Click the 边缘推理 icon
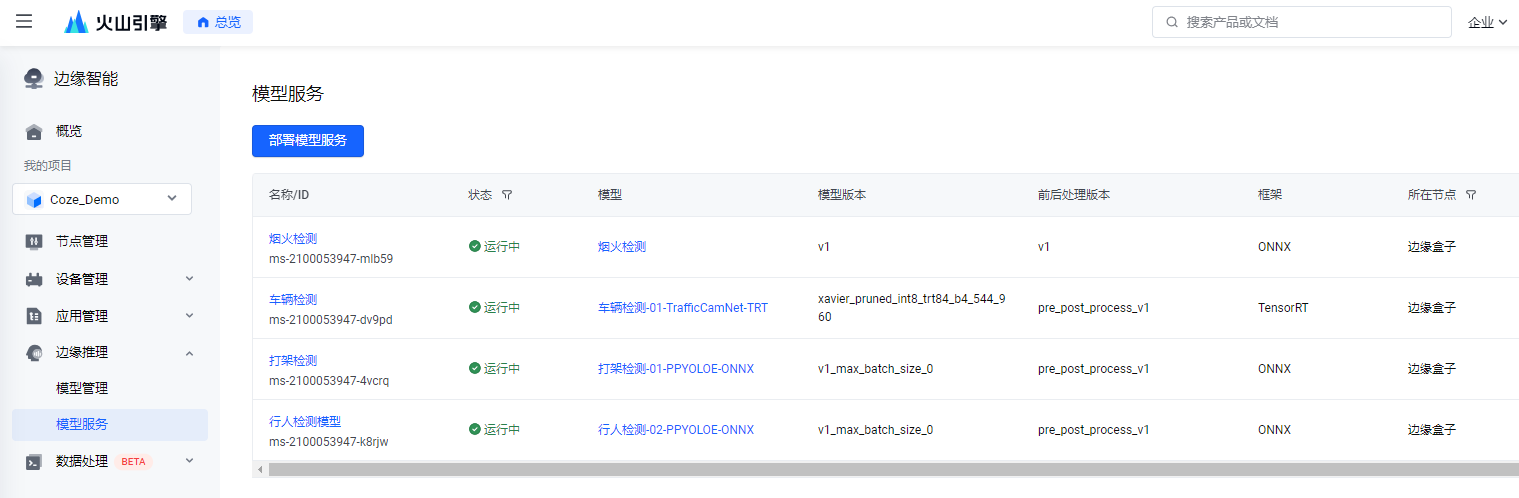The height and width of the screenshot is (498, 1519). pos(34,352)
